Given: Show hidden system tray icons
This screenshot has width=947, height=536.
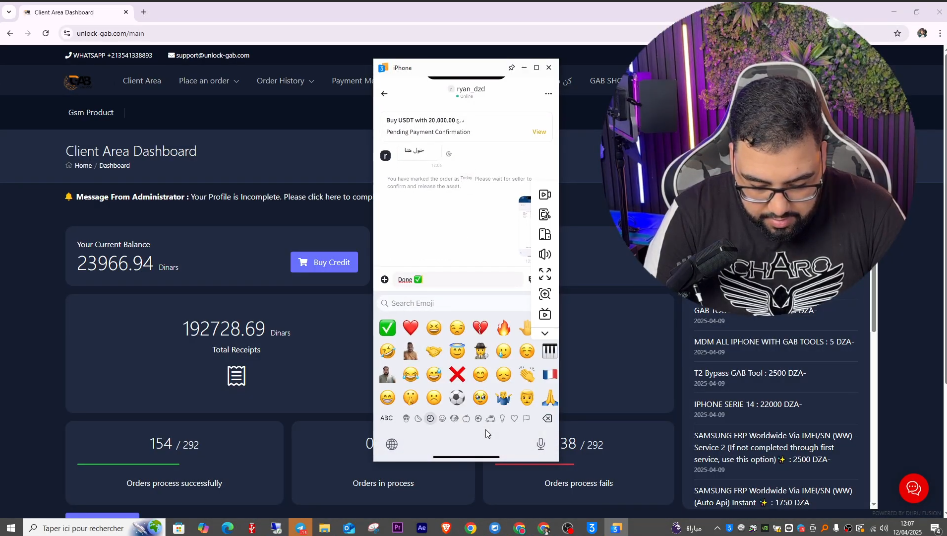Looking at the screenshot, I should [717, 528].
